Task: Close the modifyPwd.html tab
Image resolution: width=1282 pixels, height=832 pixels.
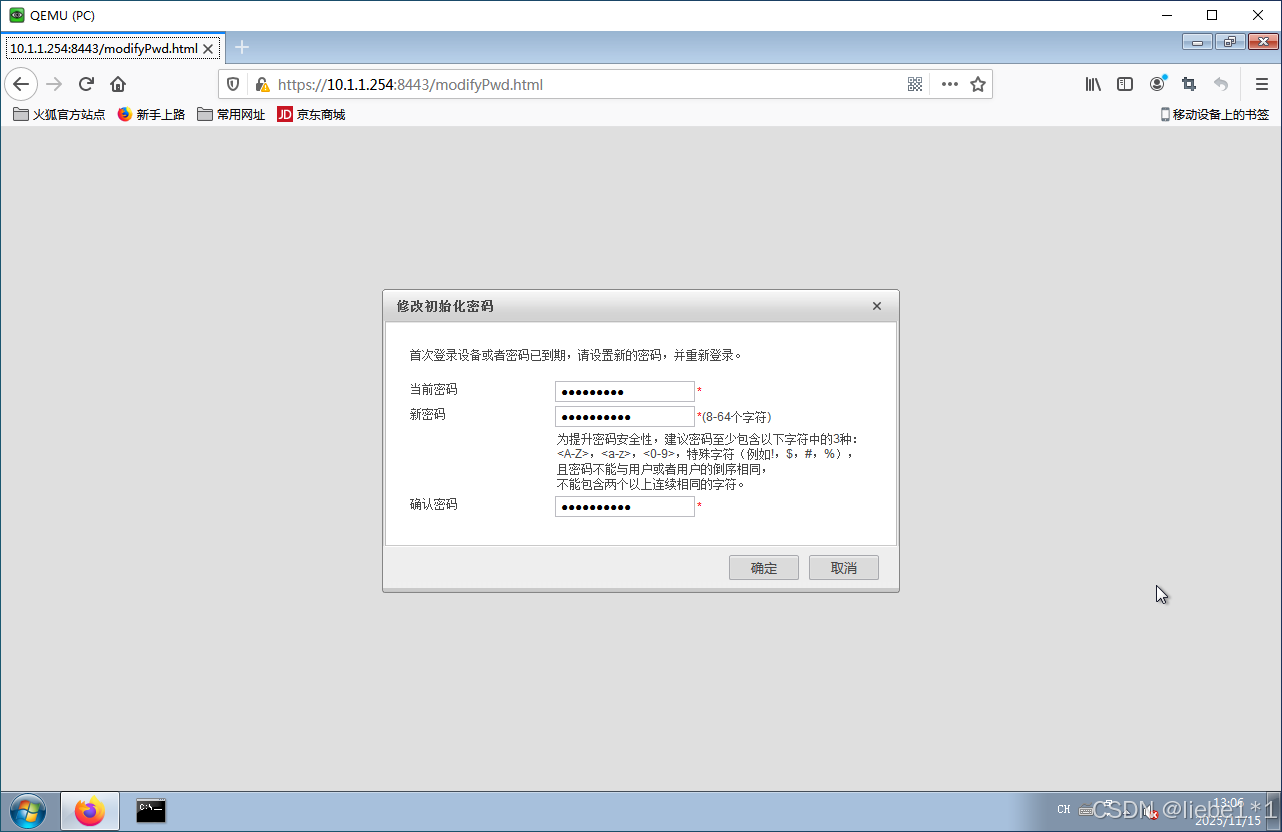Action: tap(208, 48)
